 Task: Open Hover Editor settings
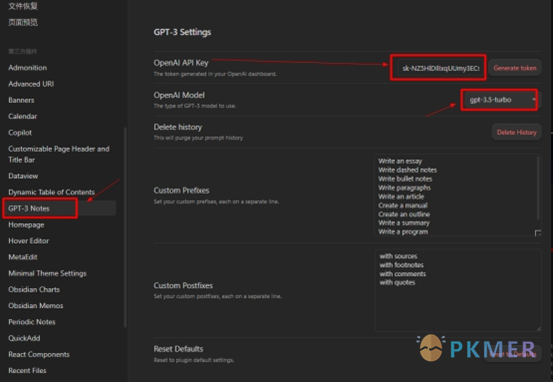(29, 241)
